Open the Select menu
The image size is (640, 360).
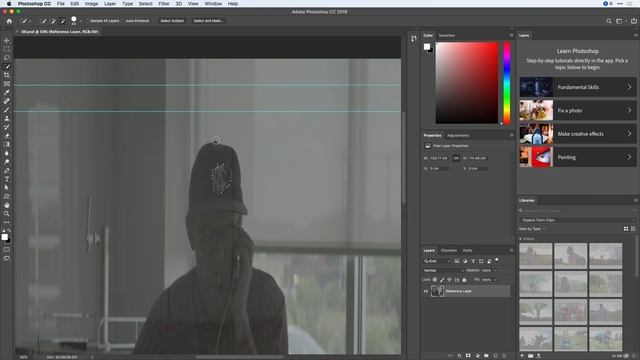(145, 4)
